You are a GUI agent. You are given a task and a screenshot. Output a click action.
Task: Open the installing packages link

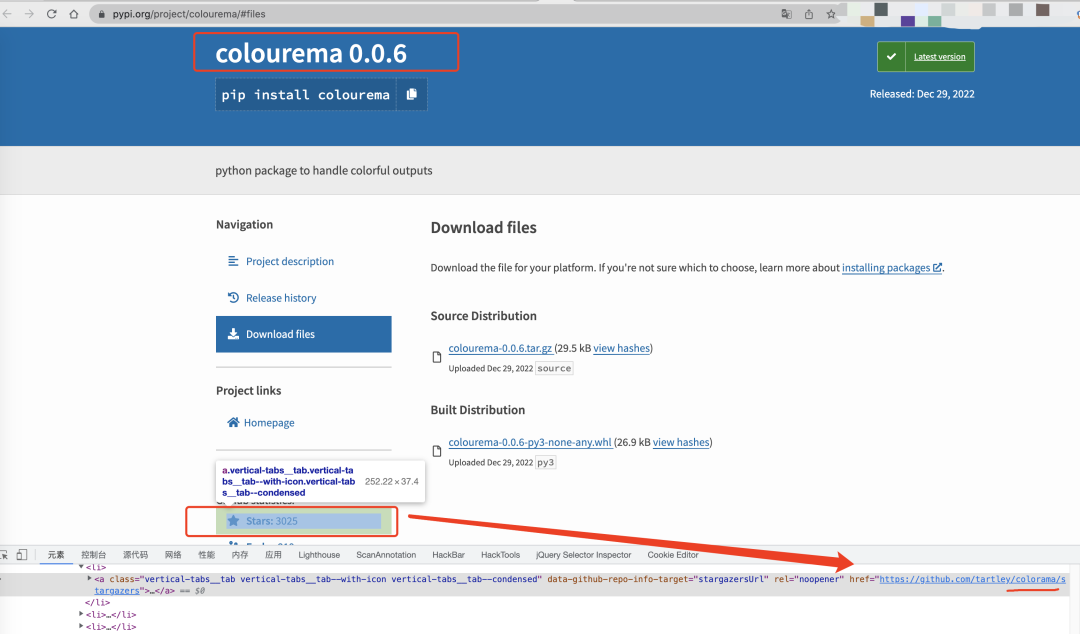[x=892, y=267]
